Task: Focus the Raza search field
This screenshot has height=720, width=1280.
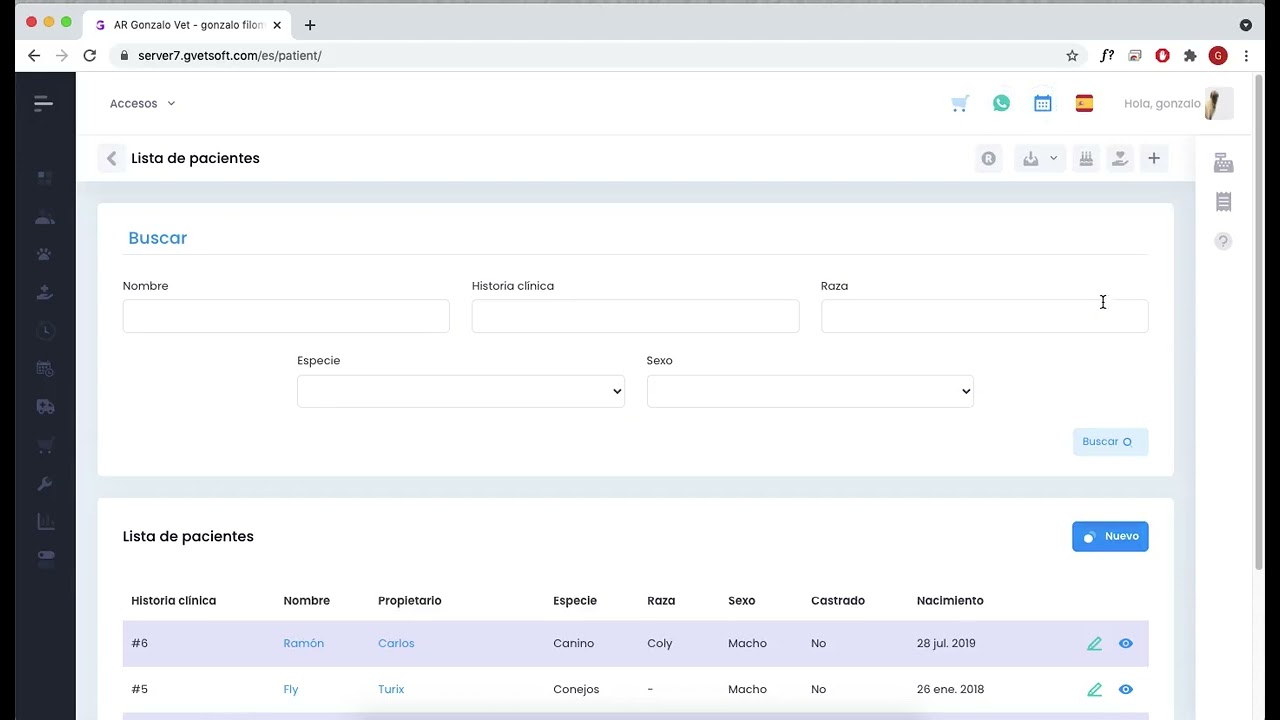Action: pyautogui.click(x=984, y=316)
